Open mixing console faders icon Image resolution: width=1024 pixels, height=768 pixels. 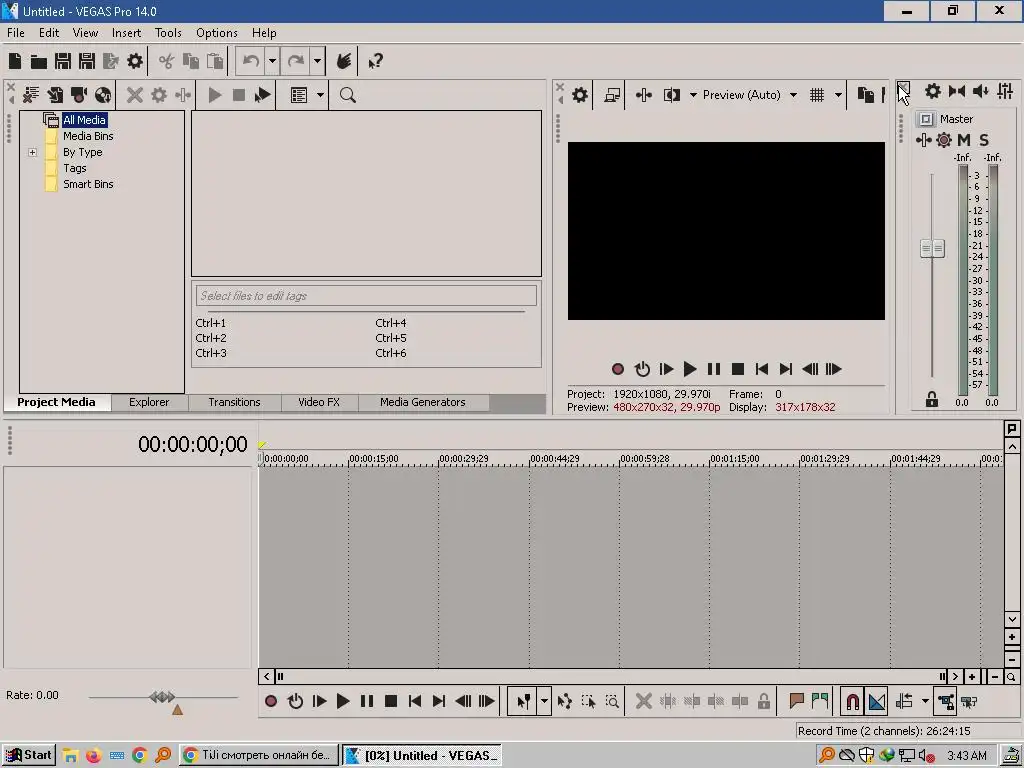1005,91
